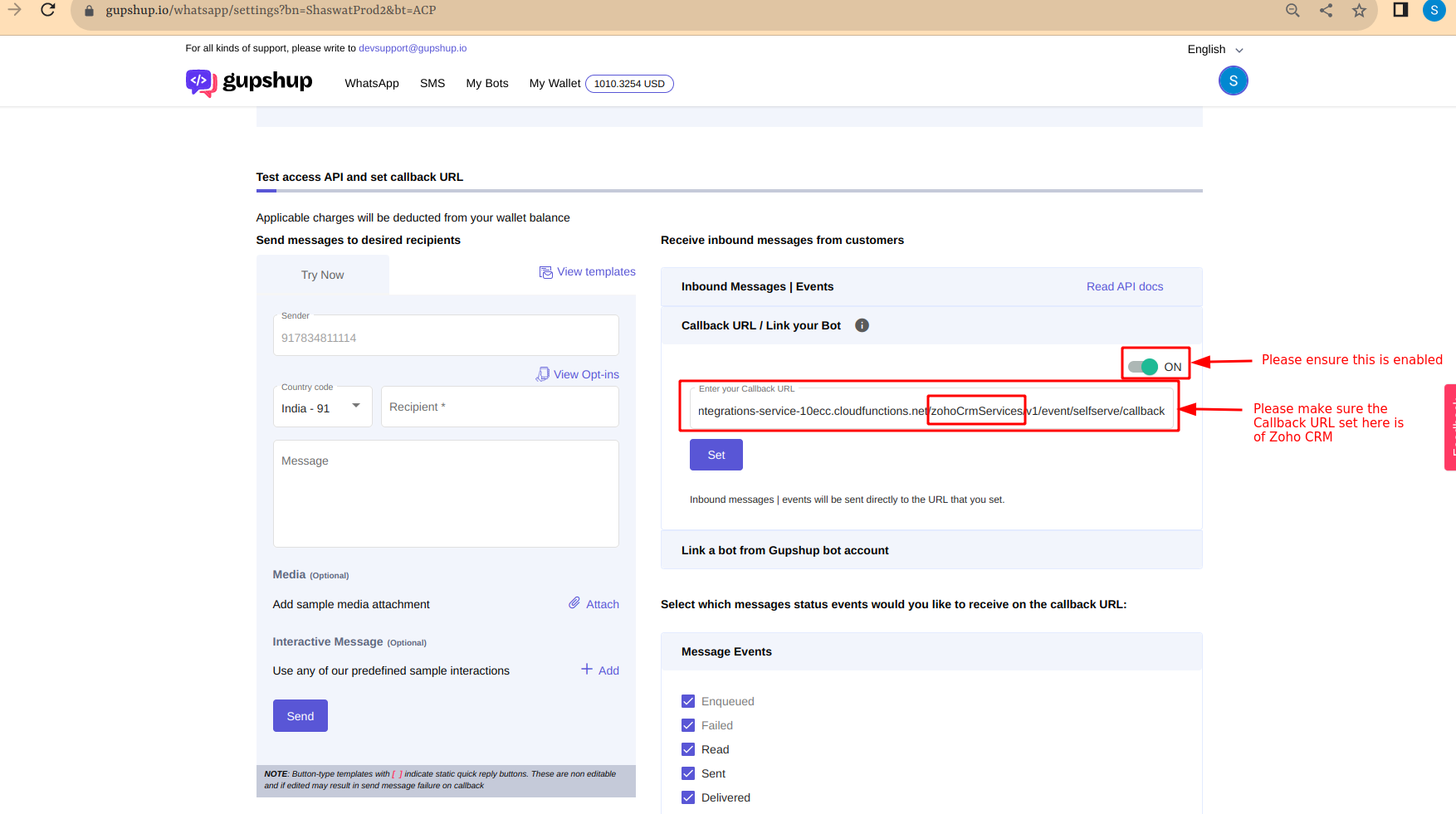Viewport: 1456px width, 814px height.
Task: Click the View Opt-ins icon
Action: 542,374
